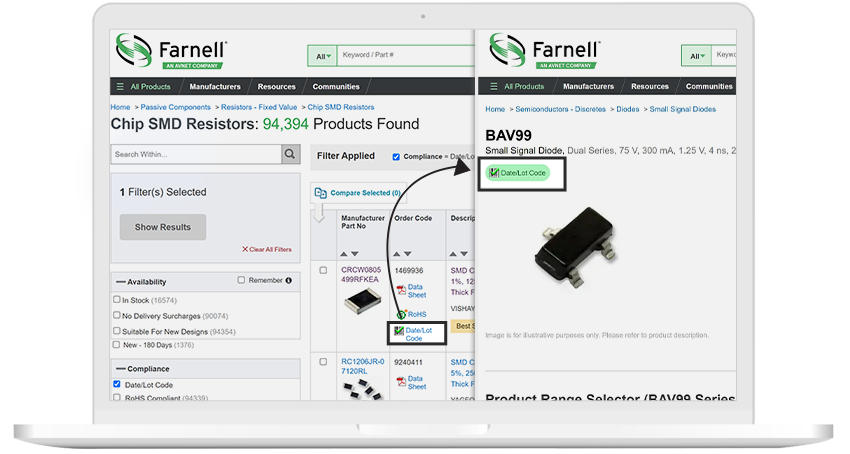Screen dimensions: 850x454
Task: Click the Remember info icon
Action: [289, 281]
